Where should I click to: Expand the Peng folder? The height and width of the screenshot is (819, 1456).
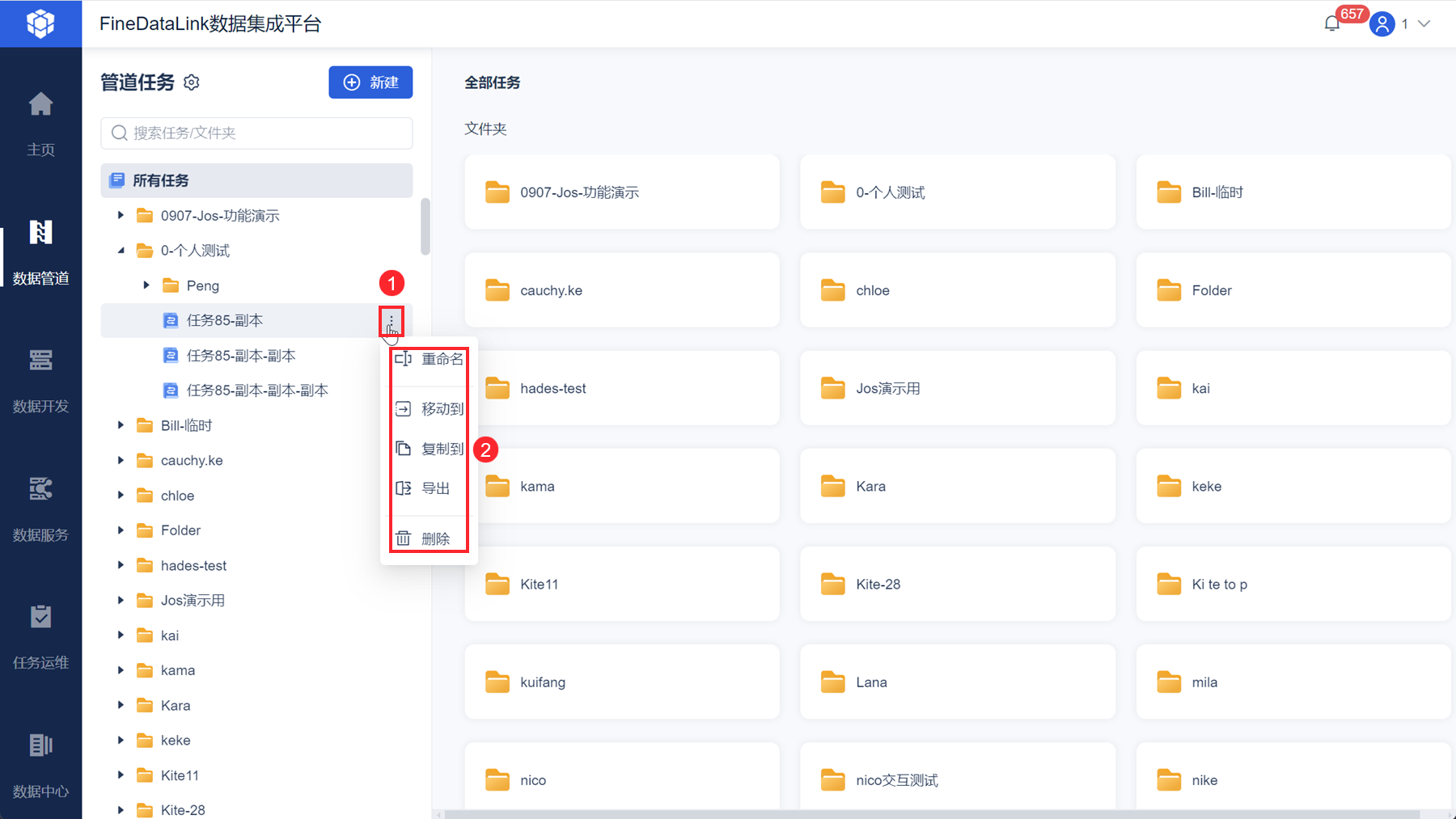tap(146, 285)
